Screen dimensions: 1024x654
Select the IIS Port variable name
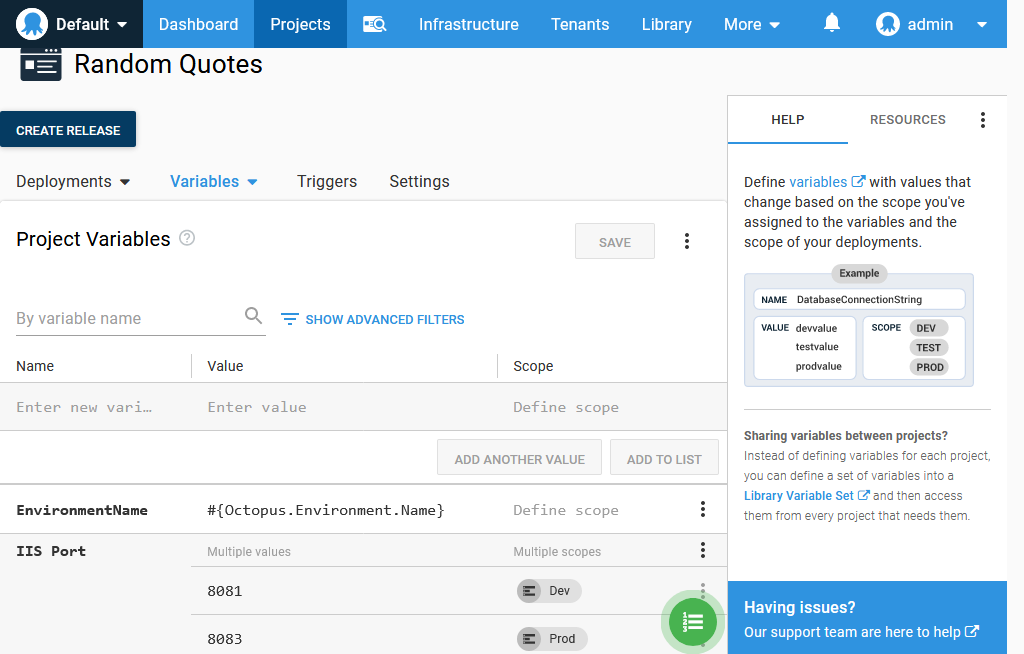pyautogui.click(x=51, y=551)
